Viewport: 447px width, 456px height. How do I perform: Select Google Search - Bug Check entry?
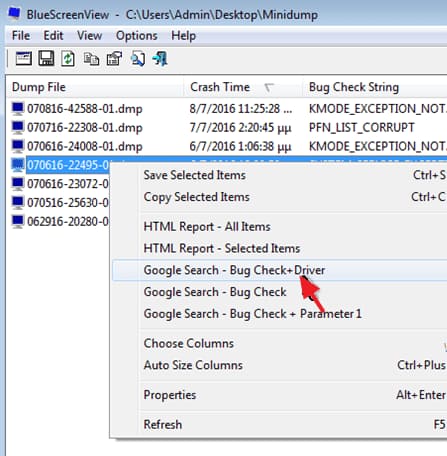(279, 292)
